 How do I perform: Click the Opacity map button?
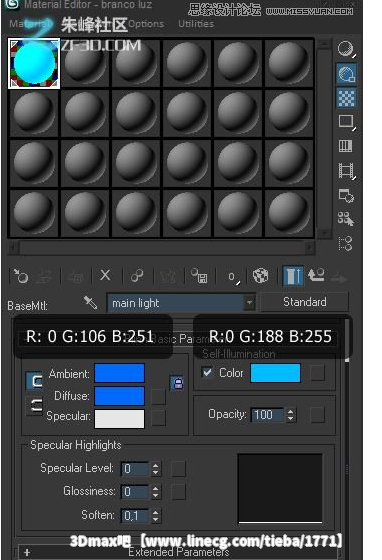pyautogui.click(x=318, y=415)
